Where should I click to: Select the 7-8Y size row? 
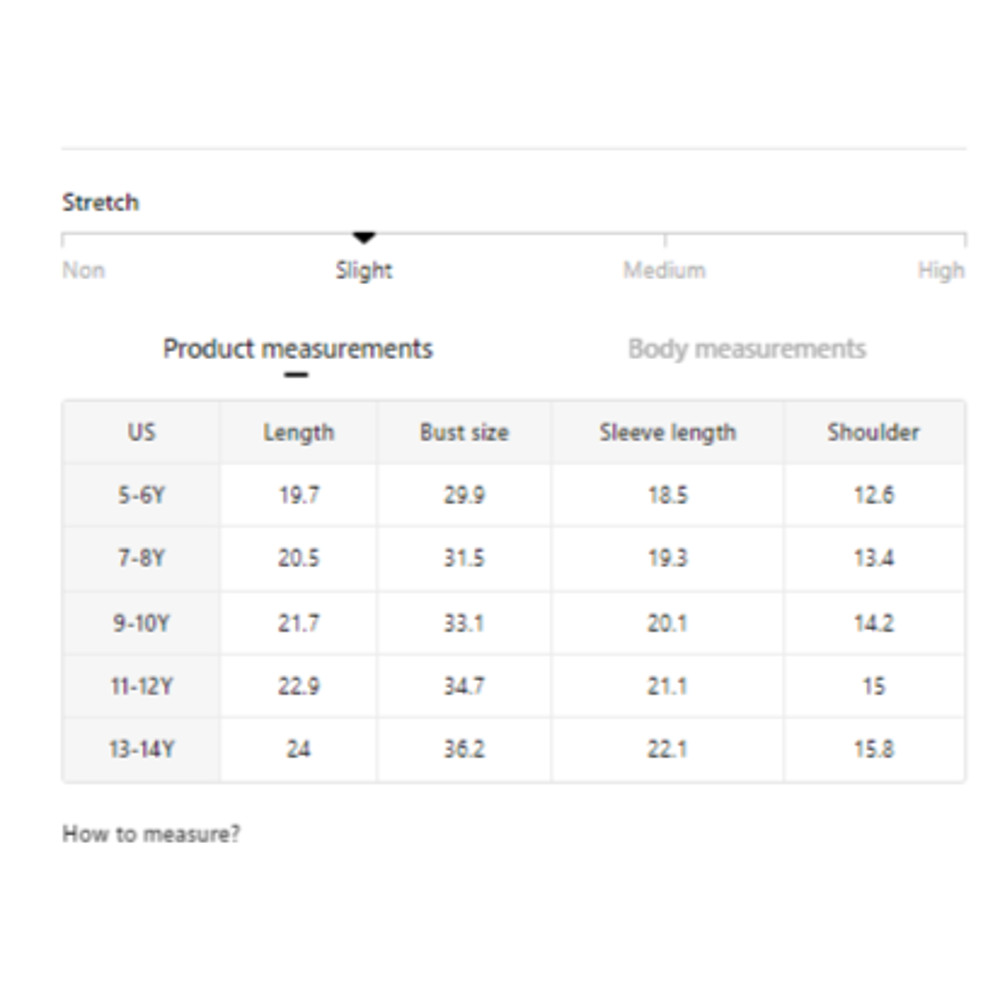click(141, 558)
